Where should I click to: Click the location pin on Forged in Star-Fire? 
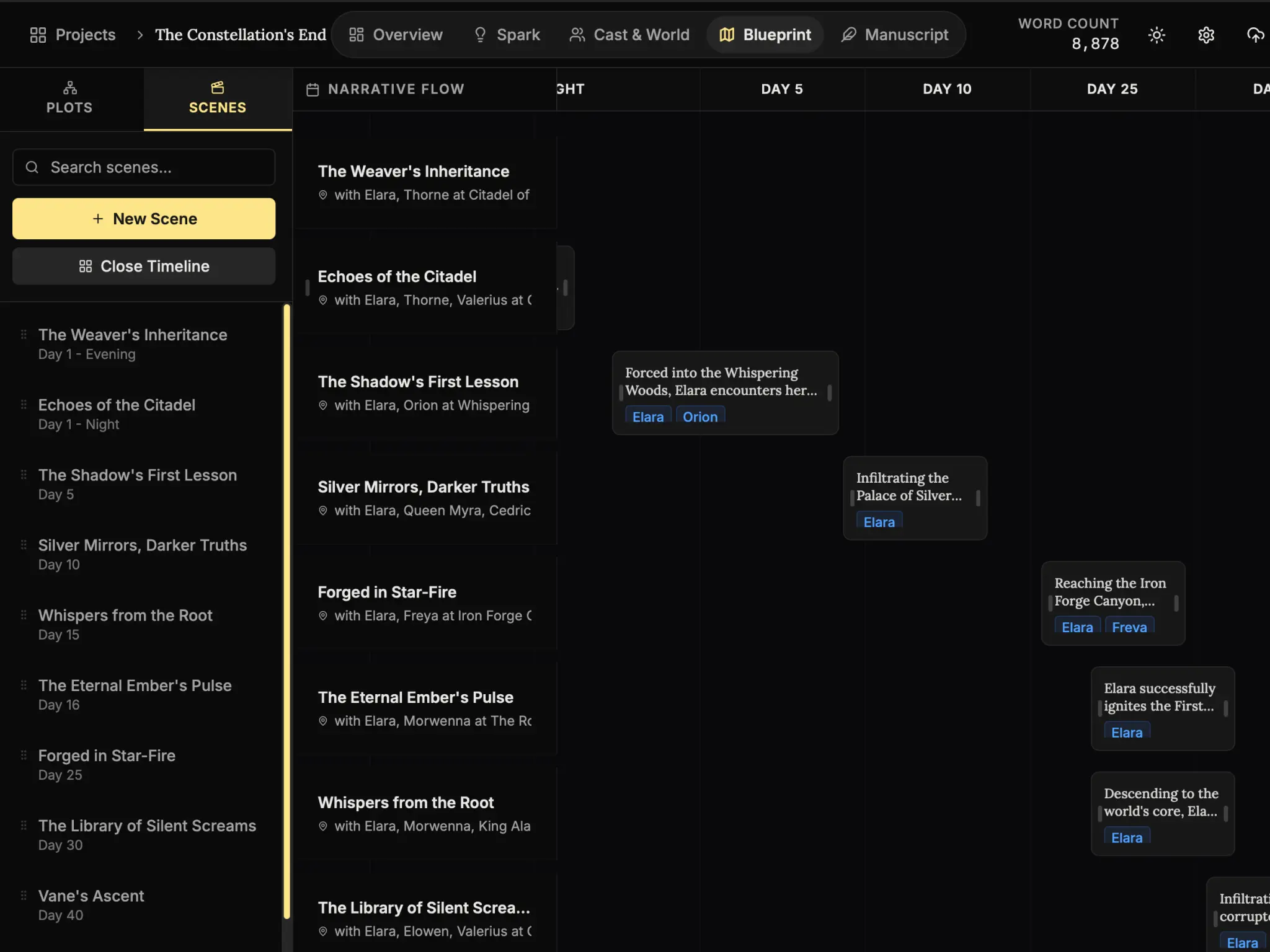(323, 616)
